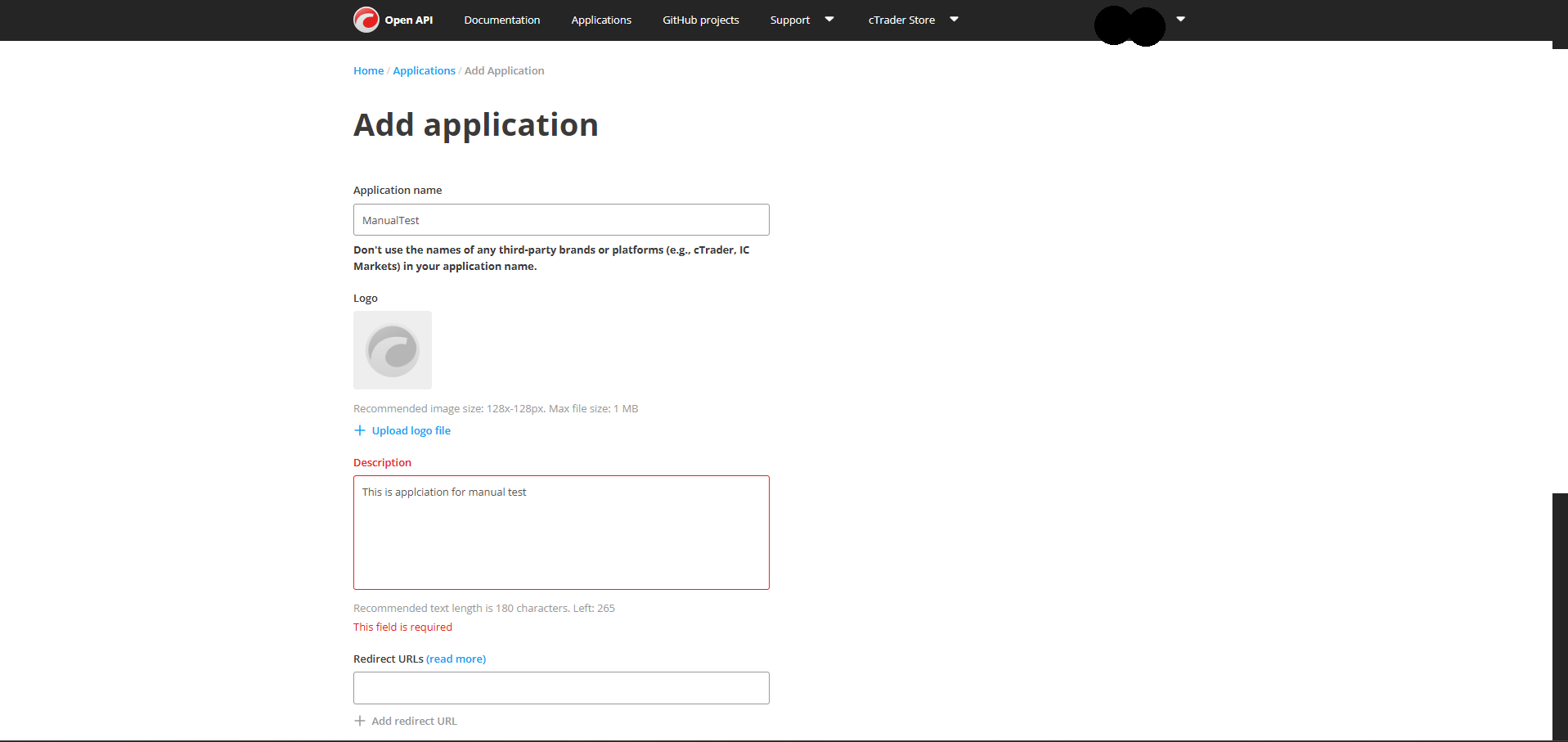Expand the Support dropdown arrow

point(828,20)
